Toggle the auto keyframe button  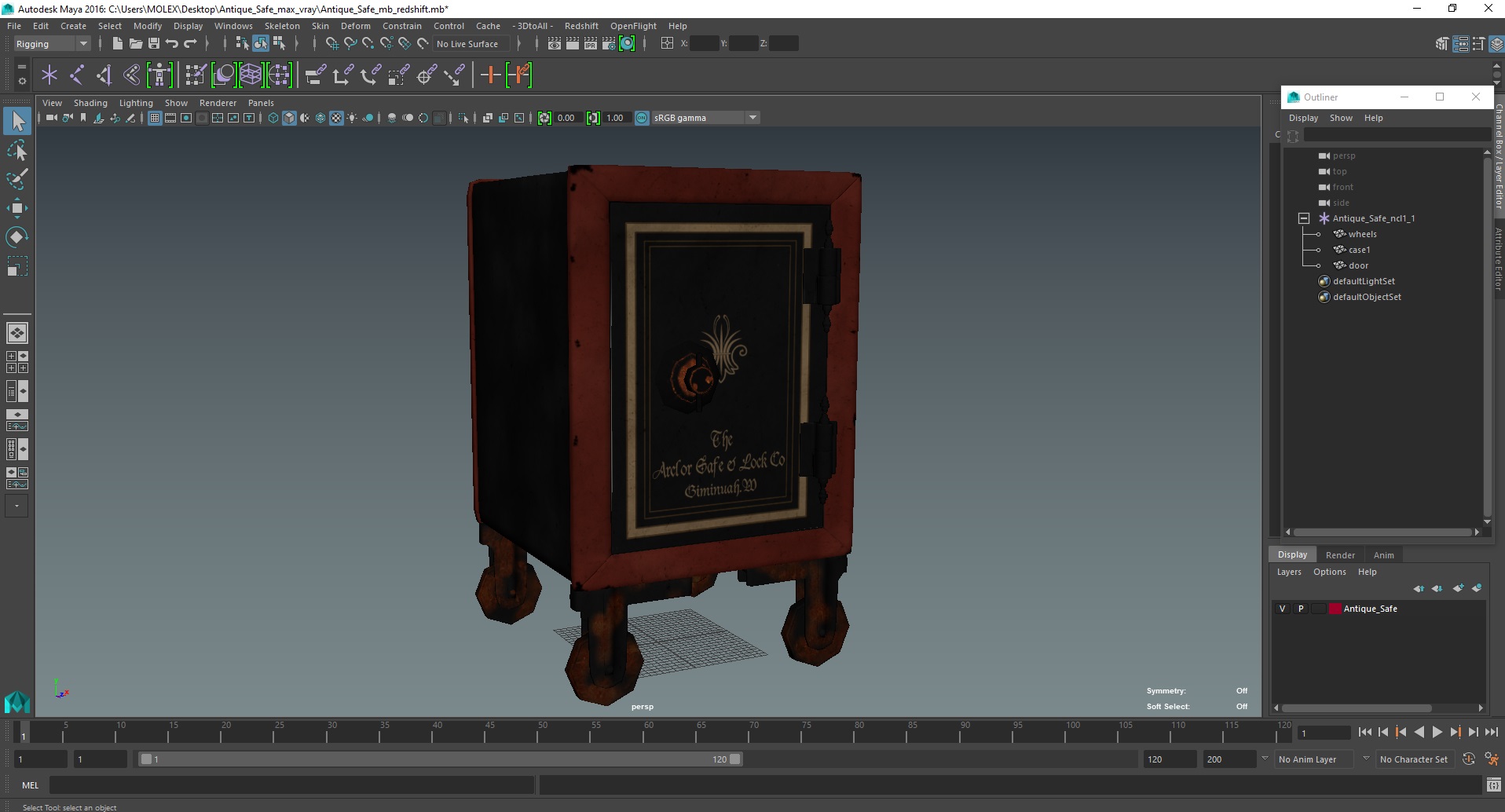coord(1469,759)
